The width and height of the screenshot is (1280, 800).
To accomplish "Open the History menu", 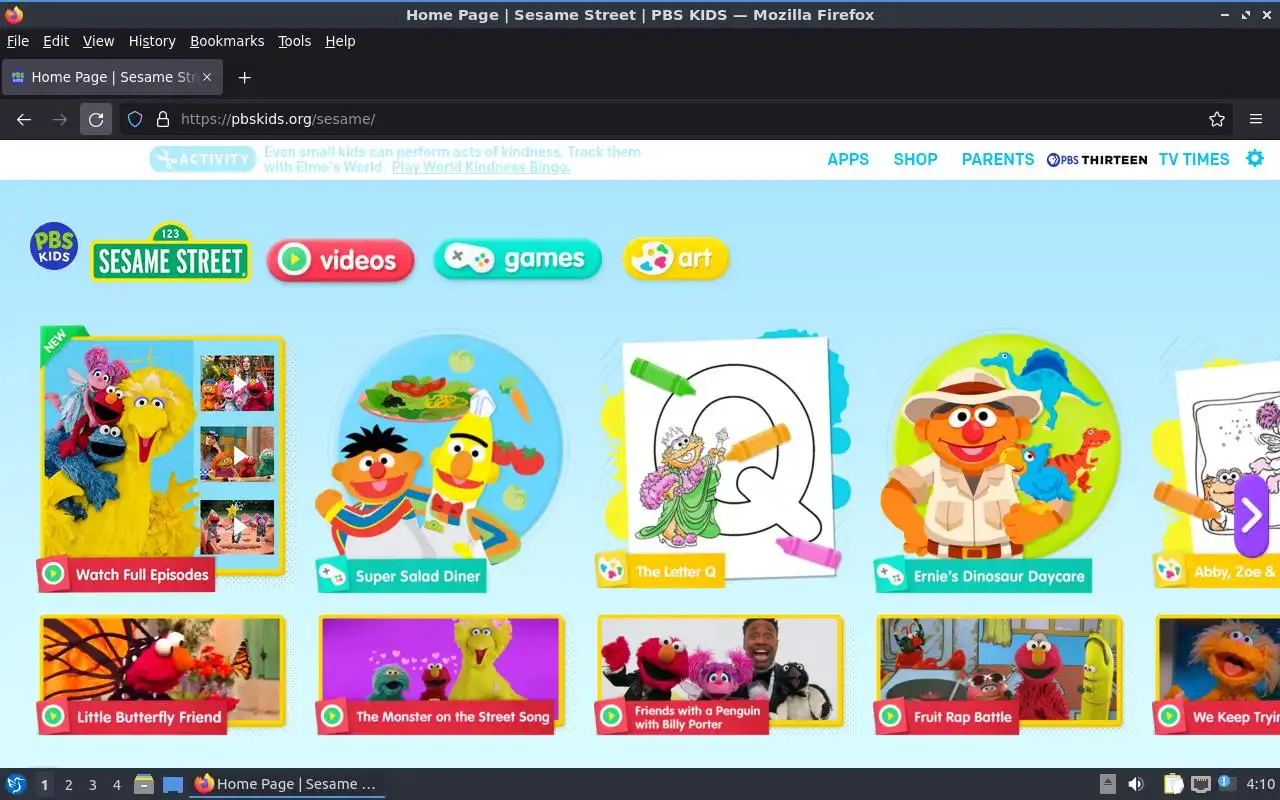I will 152,41.
